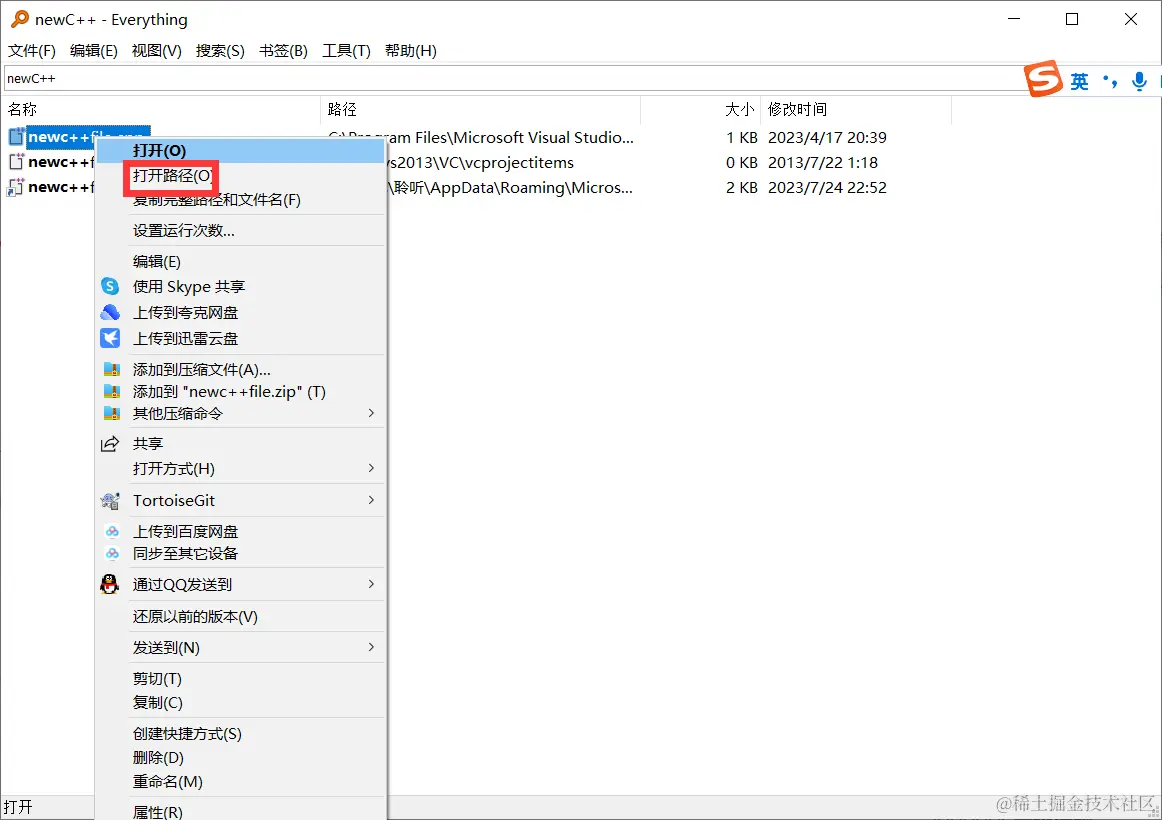The width and height of the screenshot is (1162, 820).
Task: Click the share arrow icon beside 共享
Action: [x=110, y=444]
